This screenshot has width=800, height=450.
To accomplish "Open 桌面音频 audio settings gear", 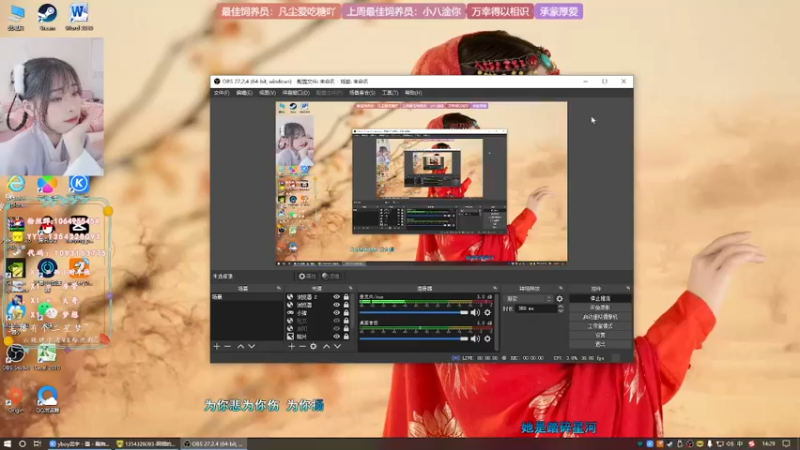I will point(487,338).
